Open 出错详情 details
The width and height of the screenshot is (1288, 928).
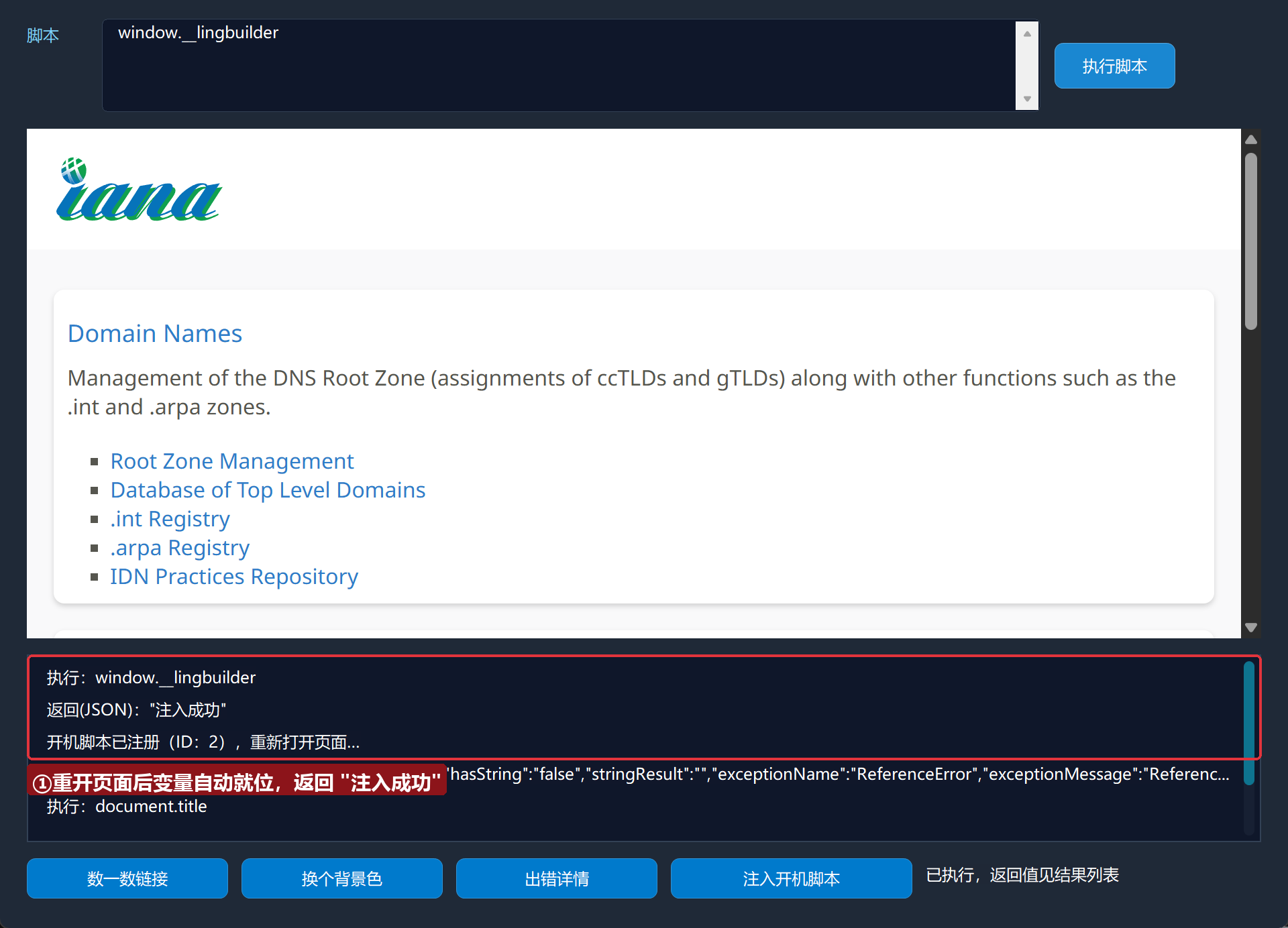pyautogui.click(x=557, y=878)
